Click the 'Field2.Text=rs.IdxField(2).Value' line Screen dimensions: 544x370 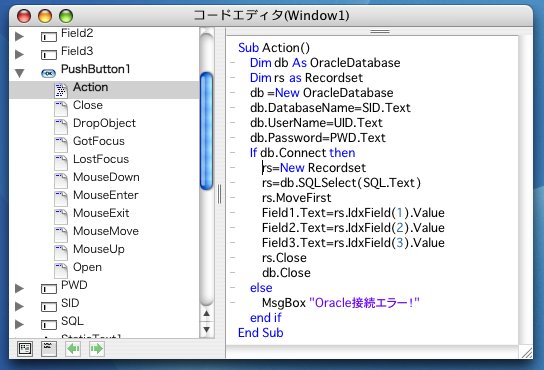point(353,228)
